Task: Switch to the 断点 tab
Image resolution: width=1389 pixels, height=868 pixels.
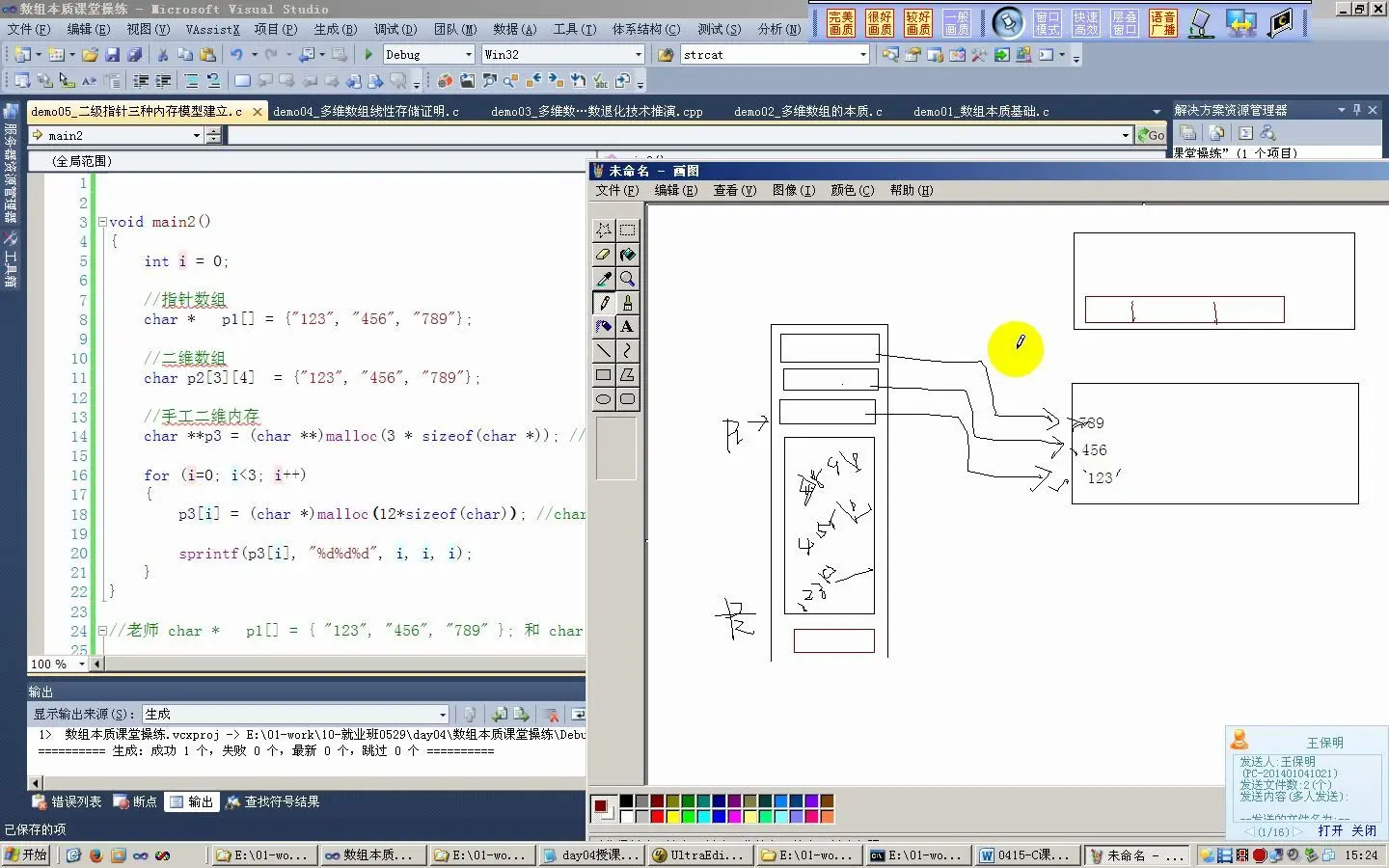Action: (136, 801)
